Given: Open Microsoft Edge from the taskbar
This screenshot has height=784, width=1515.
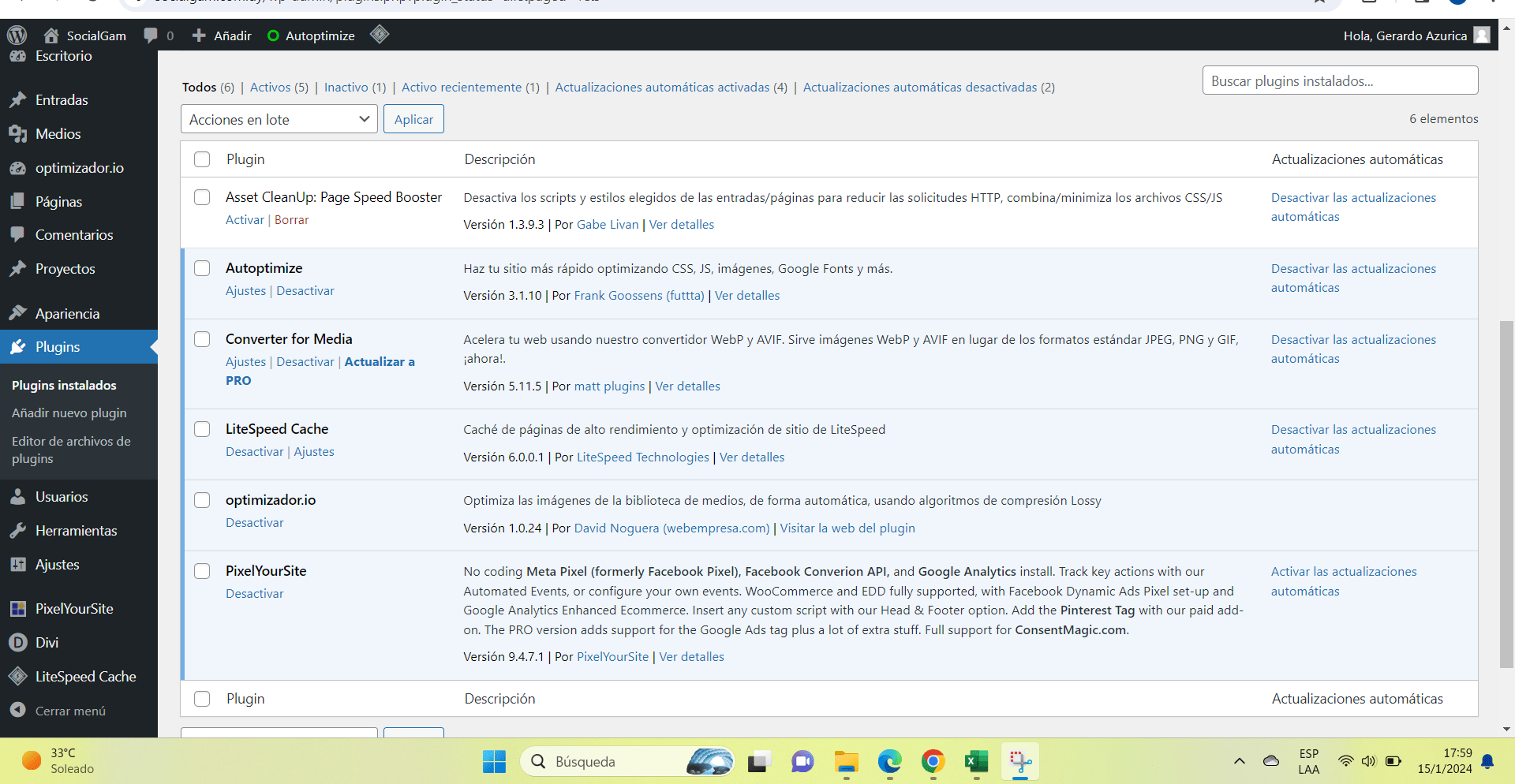Looking at the screenshot, I should pos(890,762).
